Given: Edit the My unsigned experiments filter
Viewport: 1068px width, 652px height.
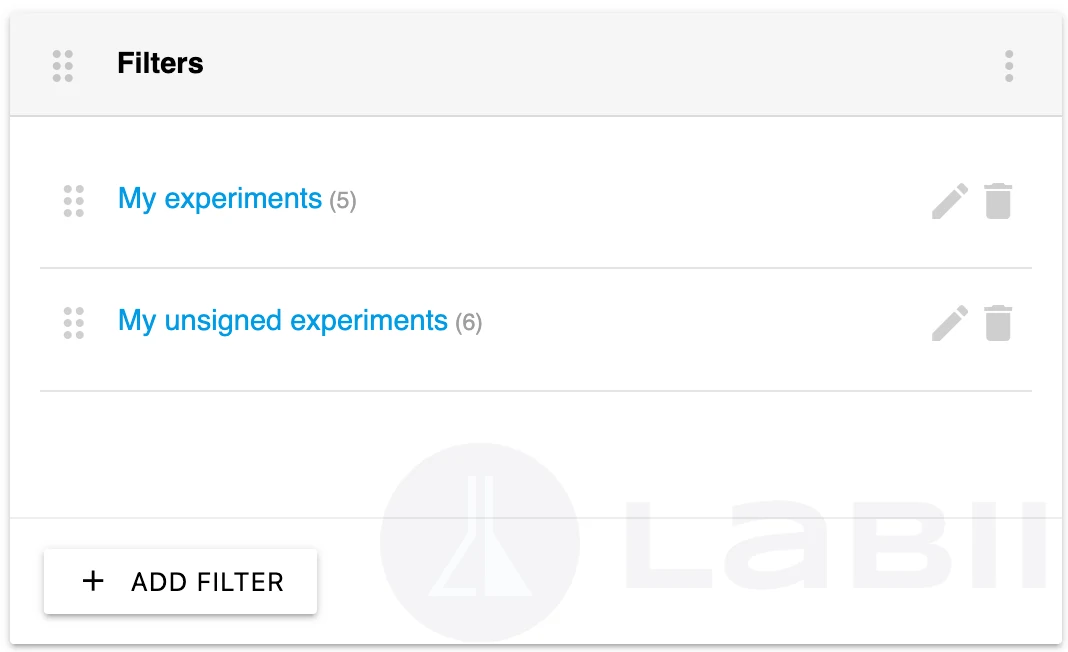Looking at the screenshot, I should pos(949,323).
